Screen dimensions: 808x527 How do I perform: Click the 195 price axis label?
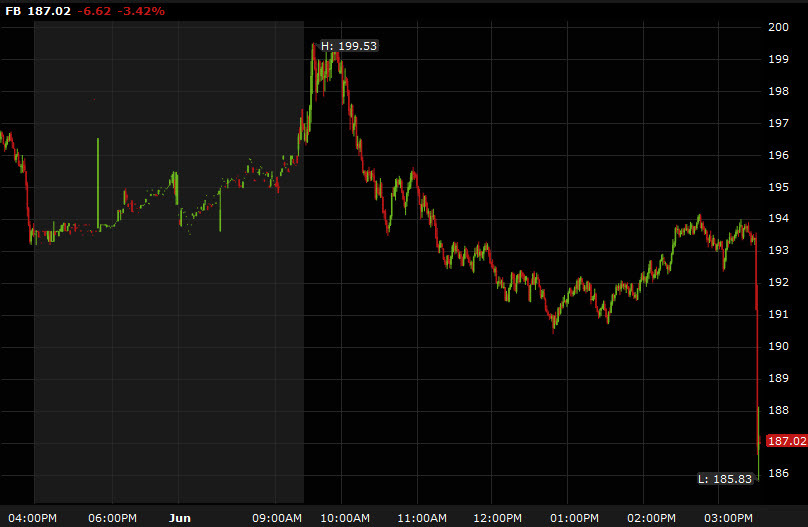778,187
